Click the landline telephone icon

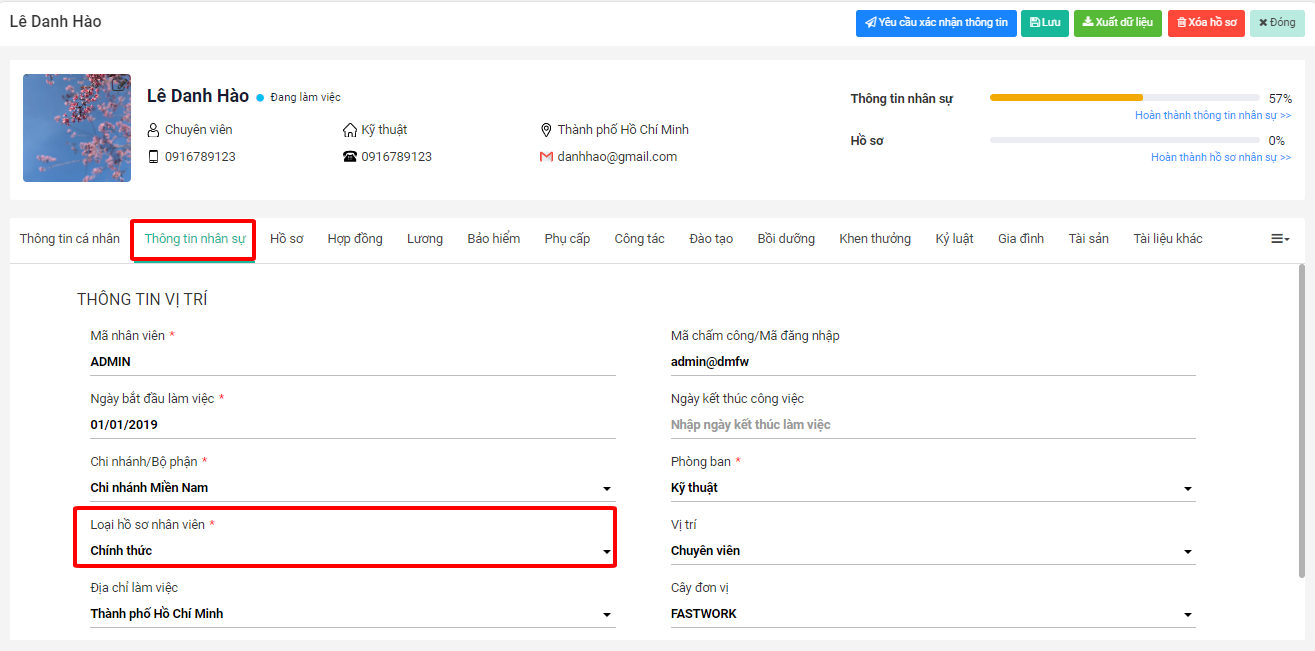point(350,157)
